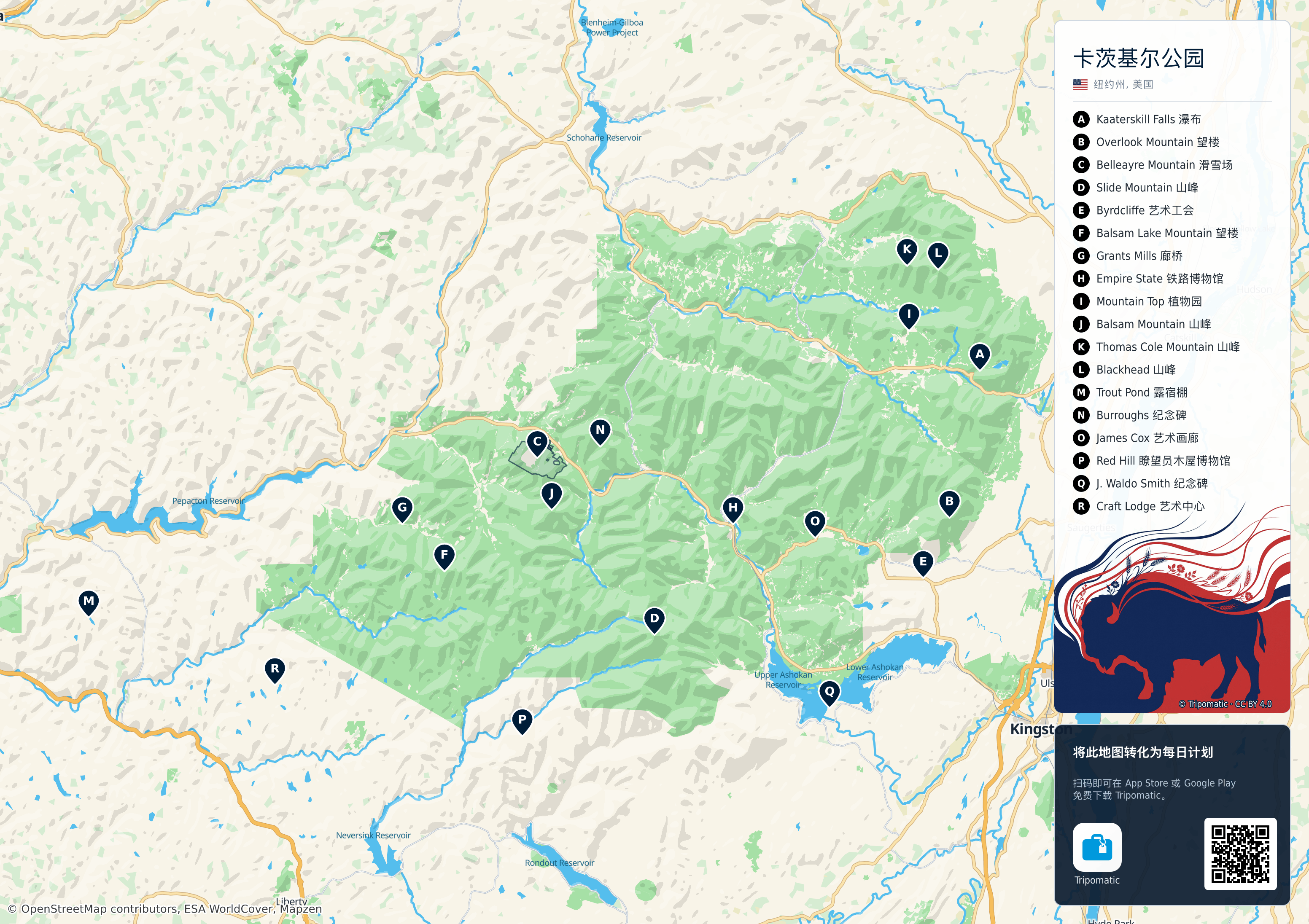Click the QR code in the panel
The image size is (1309, 924).
click(x=1240, y=853)
